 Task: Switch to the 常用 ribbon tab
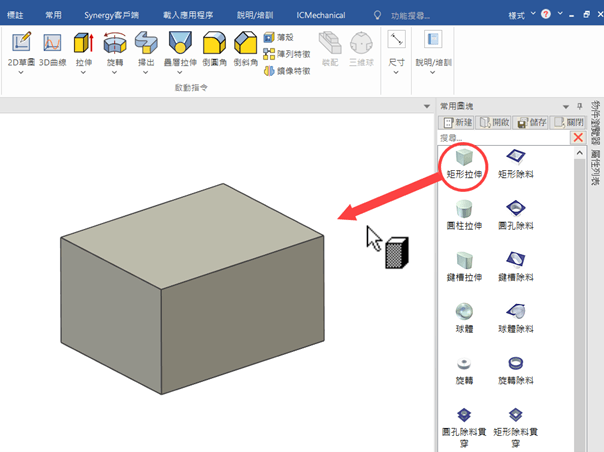point(53,15)
